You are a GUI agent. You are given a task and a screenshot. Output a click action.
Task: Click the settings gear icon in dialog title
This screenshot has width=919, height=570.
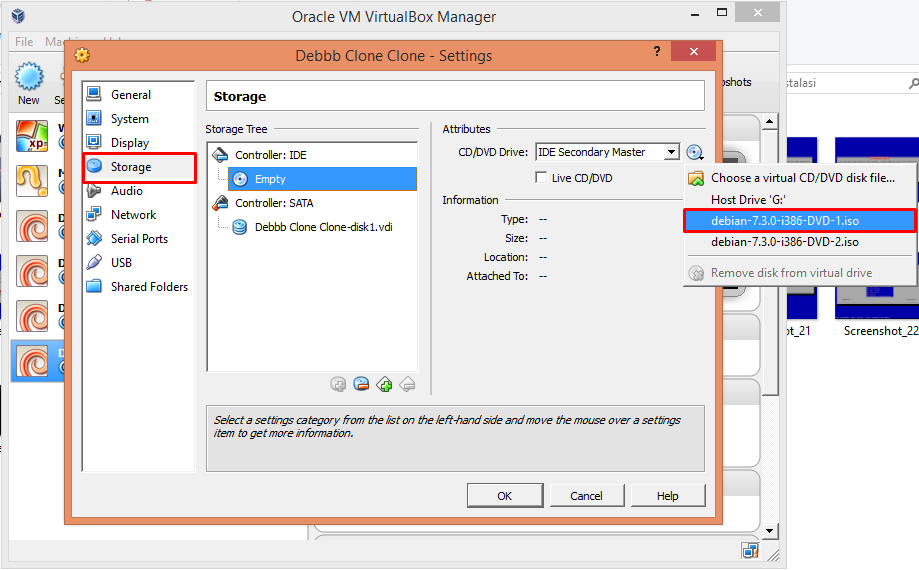click(82, 55)
